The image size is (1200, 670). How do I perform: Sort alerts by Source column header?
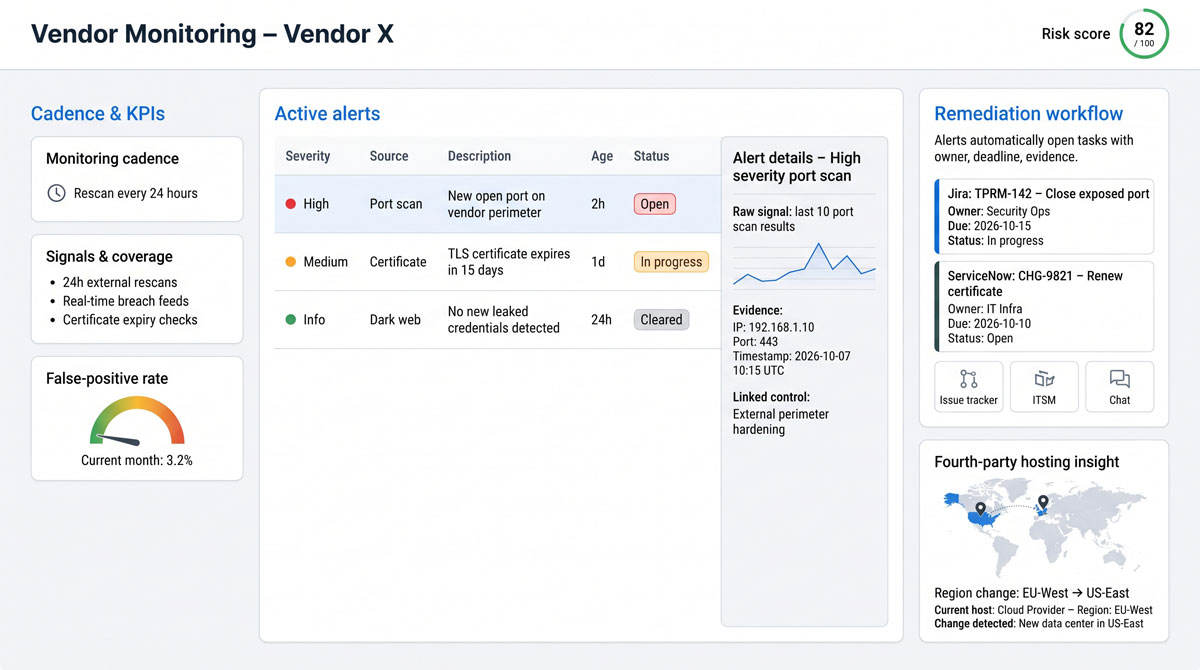[389, 156]
